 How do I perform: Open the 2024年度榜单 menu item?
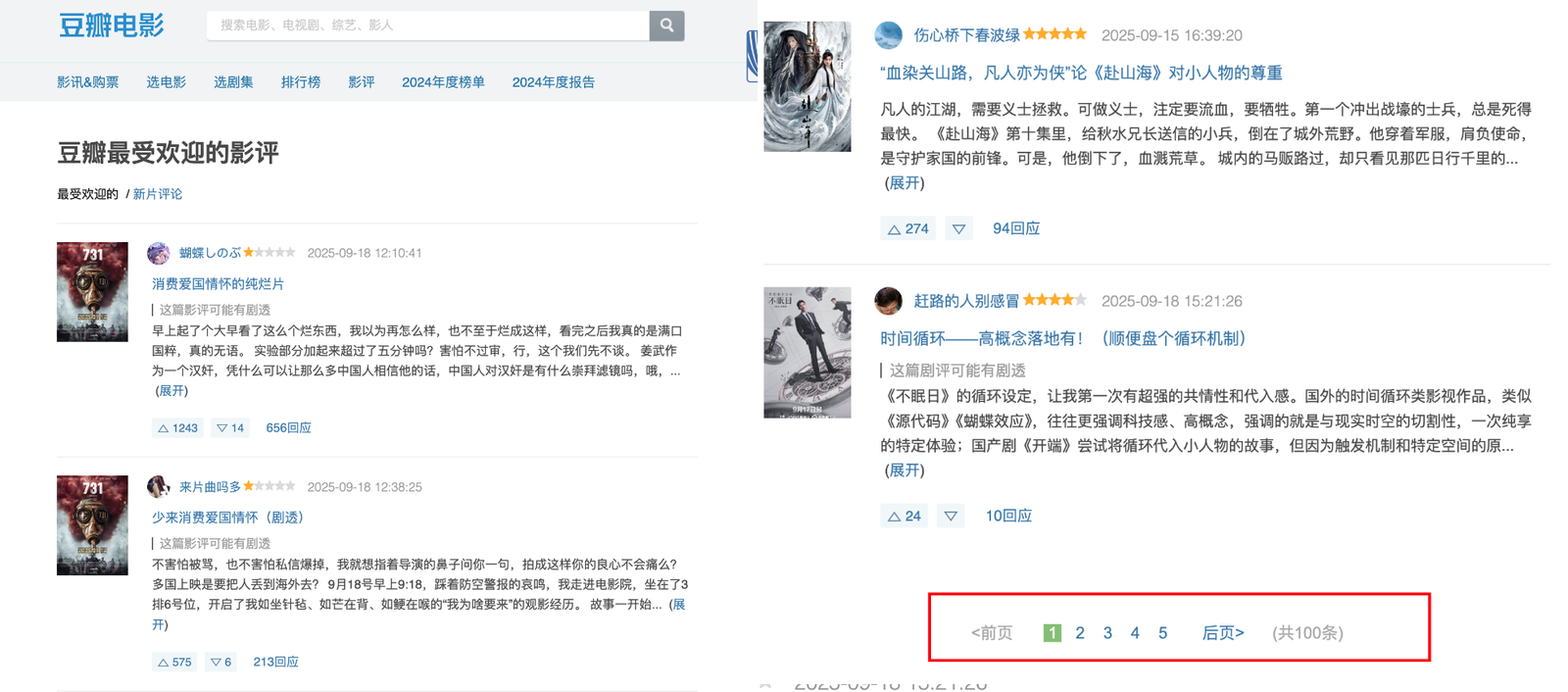pos(443,82)
